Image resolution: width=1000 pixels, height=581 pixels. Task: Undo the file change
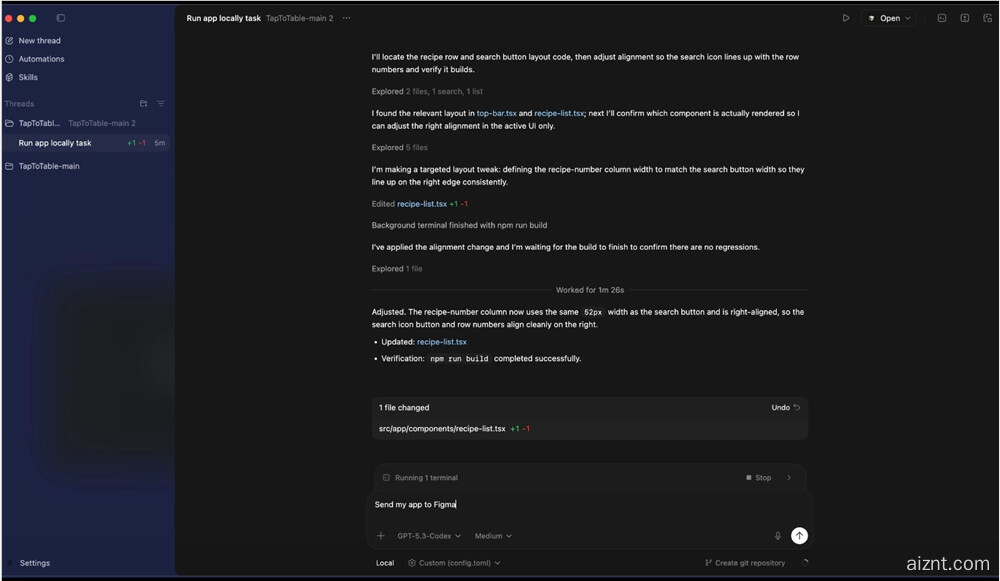785,408
